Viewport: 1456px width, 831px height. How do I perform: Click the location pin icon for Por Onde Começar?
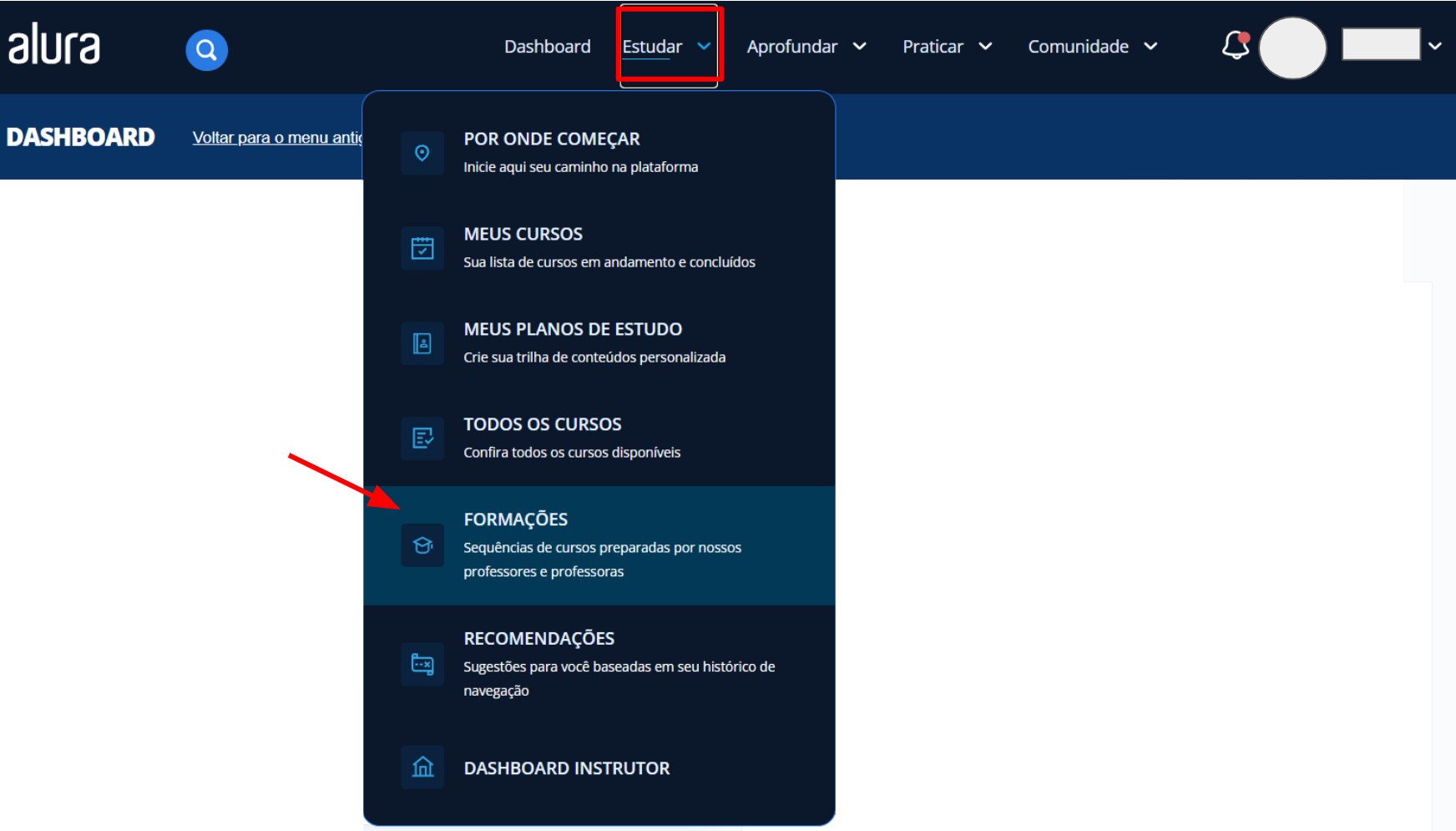[x=422, y=153]
